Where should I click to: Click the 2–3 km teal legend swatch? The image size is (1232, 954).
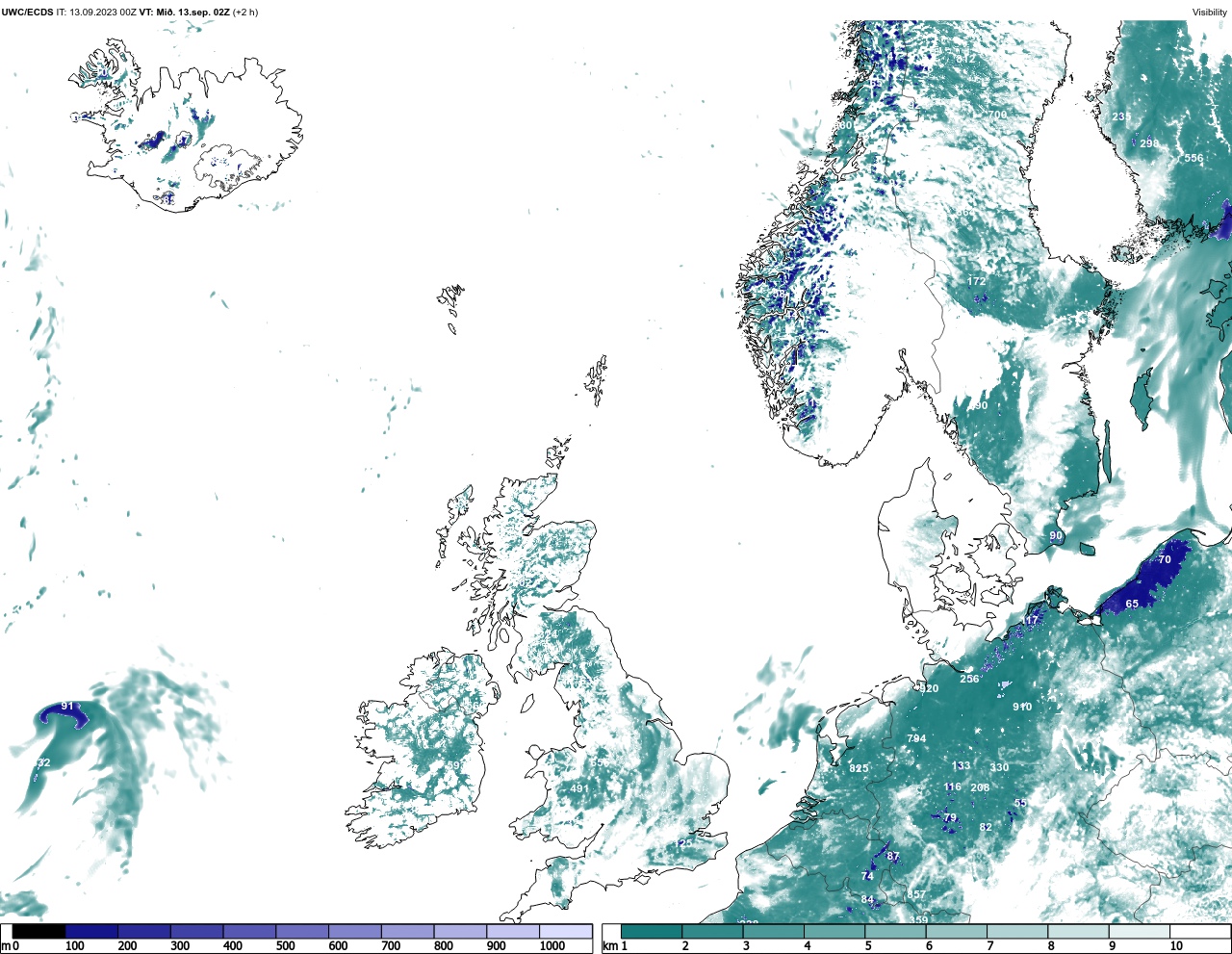(712, 932)
